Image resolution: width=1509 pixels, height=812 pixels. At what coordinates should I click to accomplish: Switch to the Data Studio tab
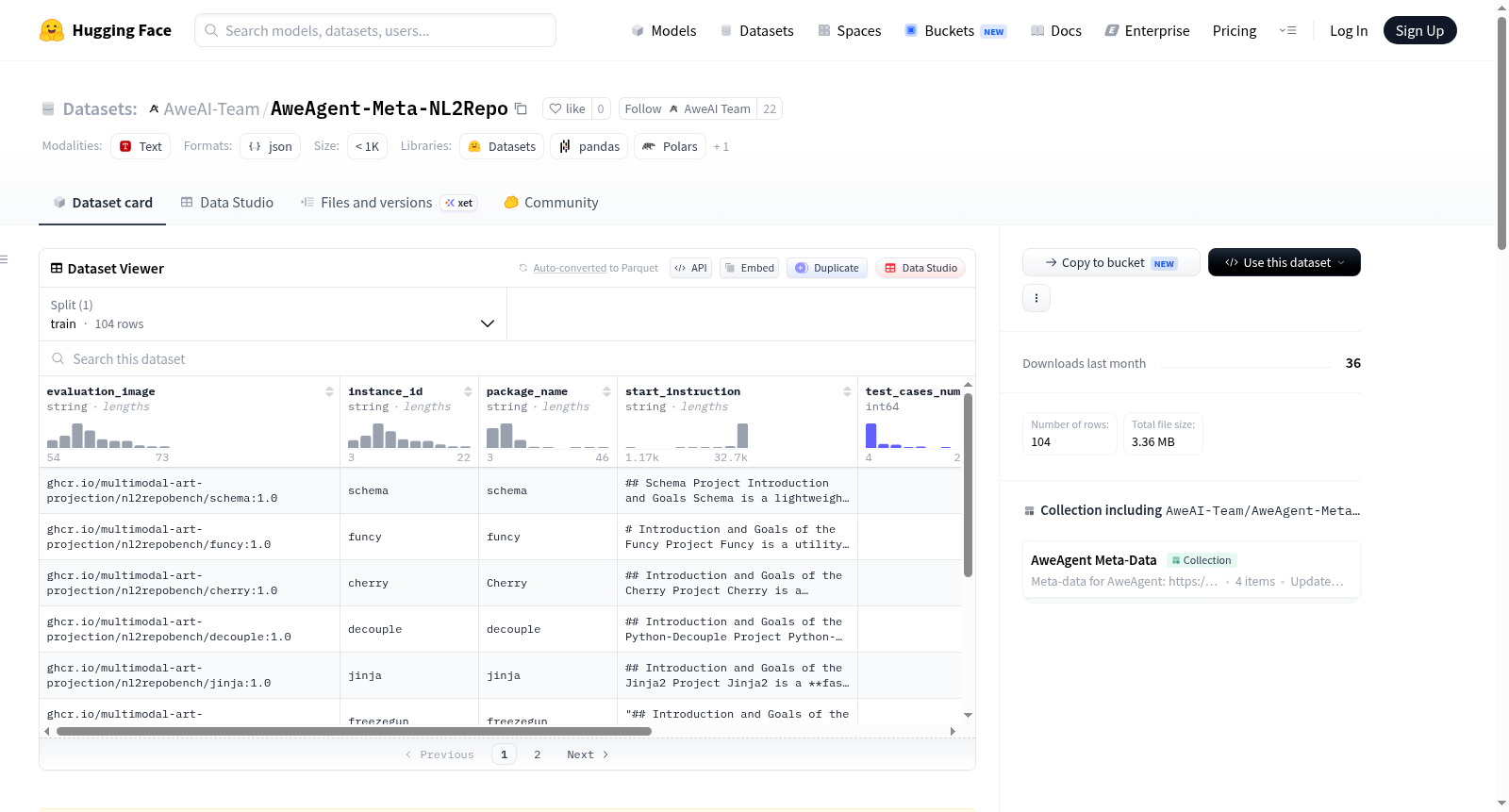tap(227, 203)
